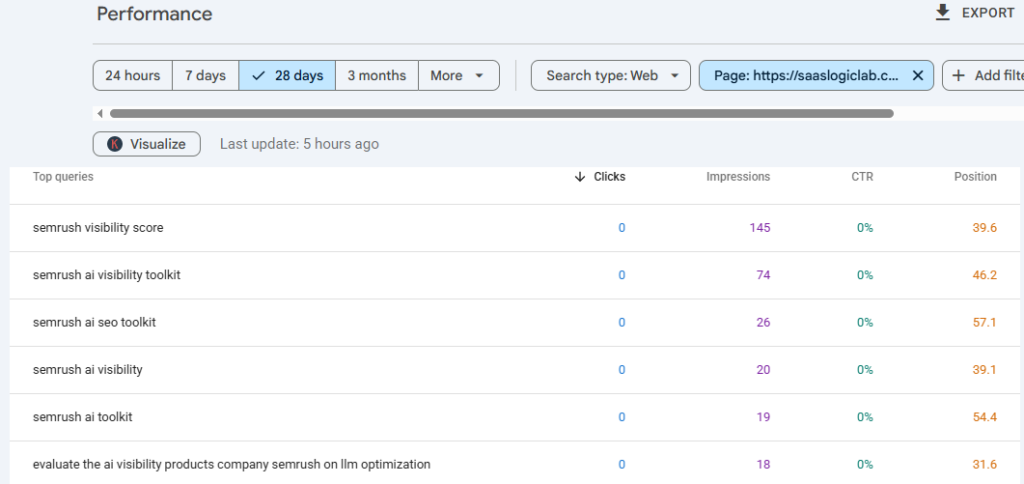Click impressions value 18
The width and height of the screenshot is (1024, 484).
pyautogui.click(x=763, y=464)
